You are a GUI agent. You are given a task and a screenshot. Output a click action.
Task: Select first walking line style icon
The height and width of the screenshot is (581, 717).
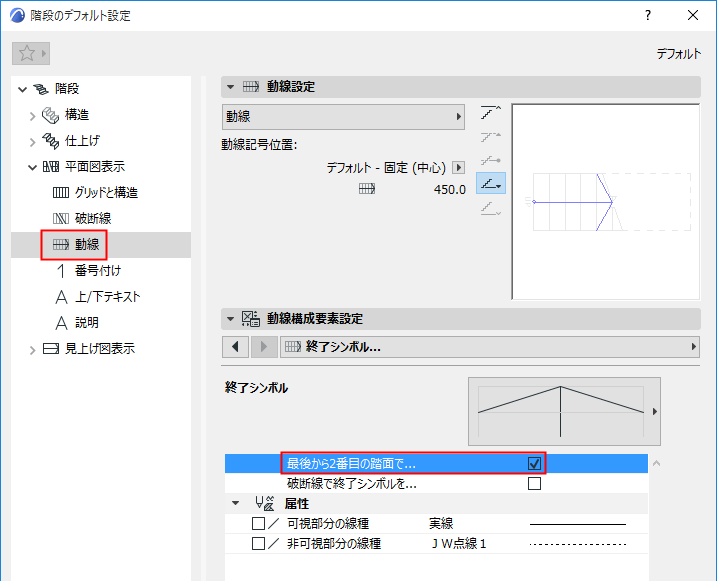click(x=491, y=112)
